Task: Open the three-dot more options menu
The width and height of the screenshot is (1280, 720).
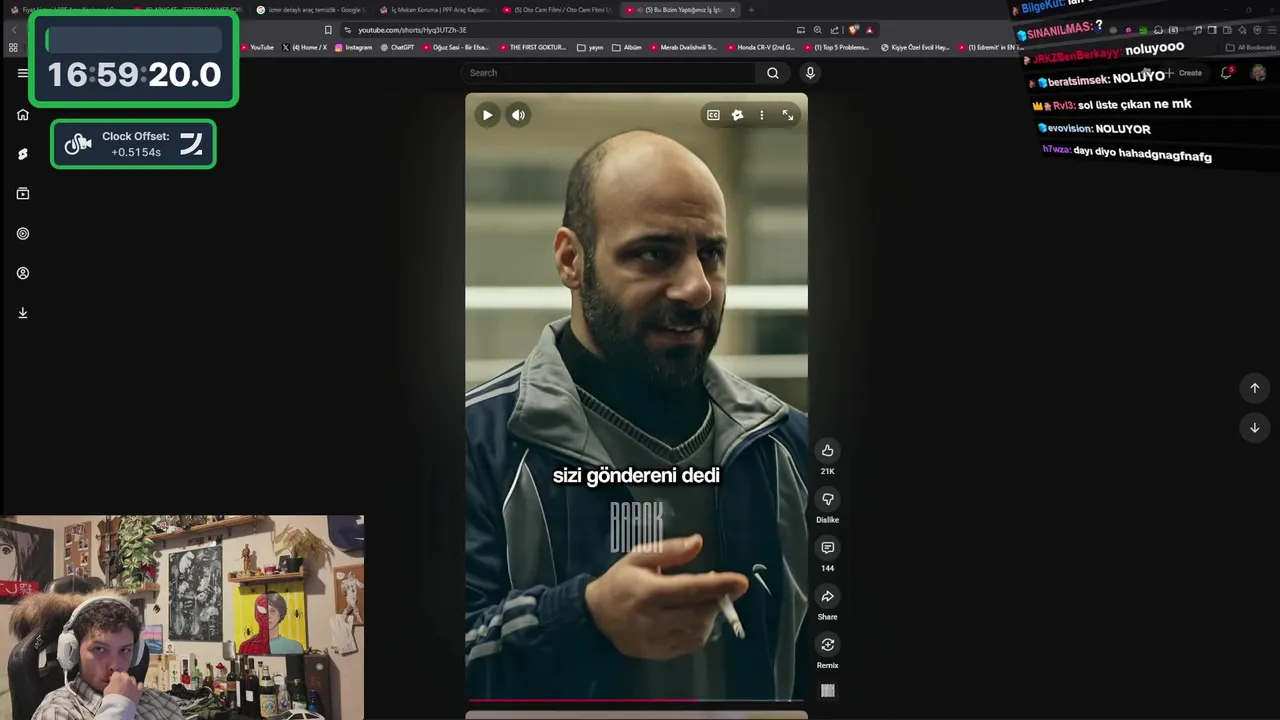Action: 762,115
